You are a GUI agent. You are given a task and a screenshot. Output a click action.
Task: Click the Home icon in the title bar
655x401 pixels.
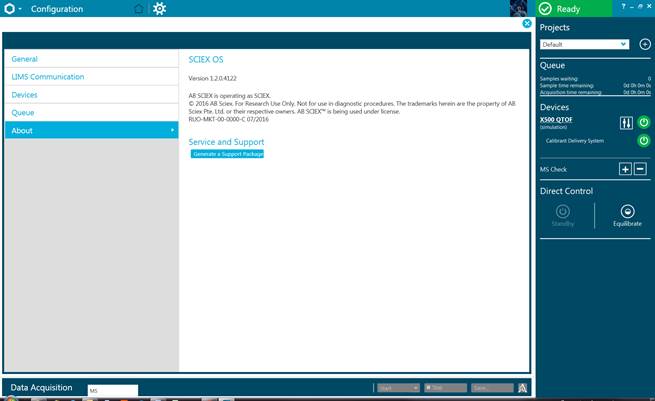(x=139, y=8)
